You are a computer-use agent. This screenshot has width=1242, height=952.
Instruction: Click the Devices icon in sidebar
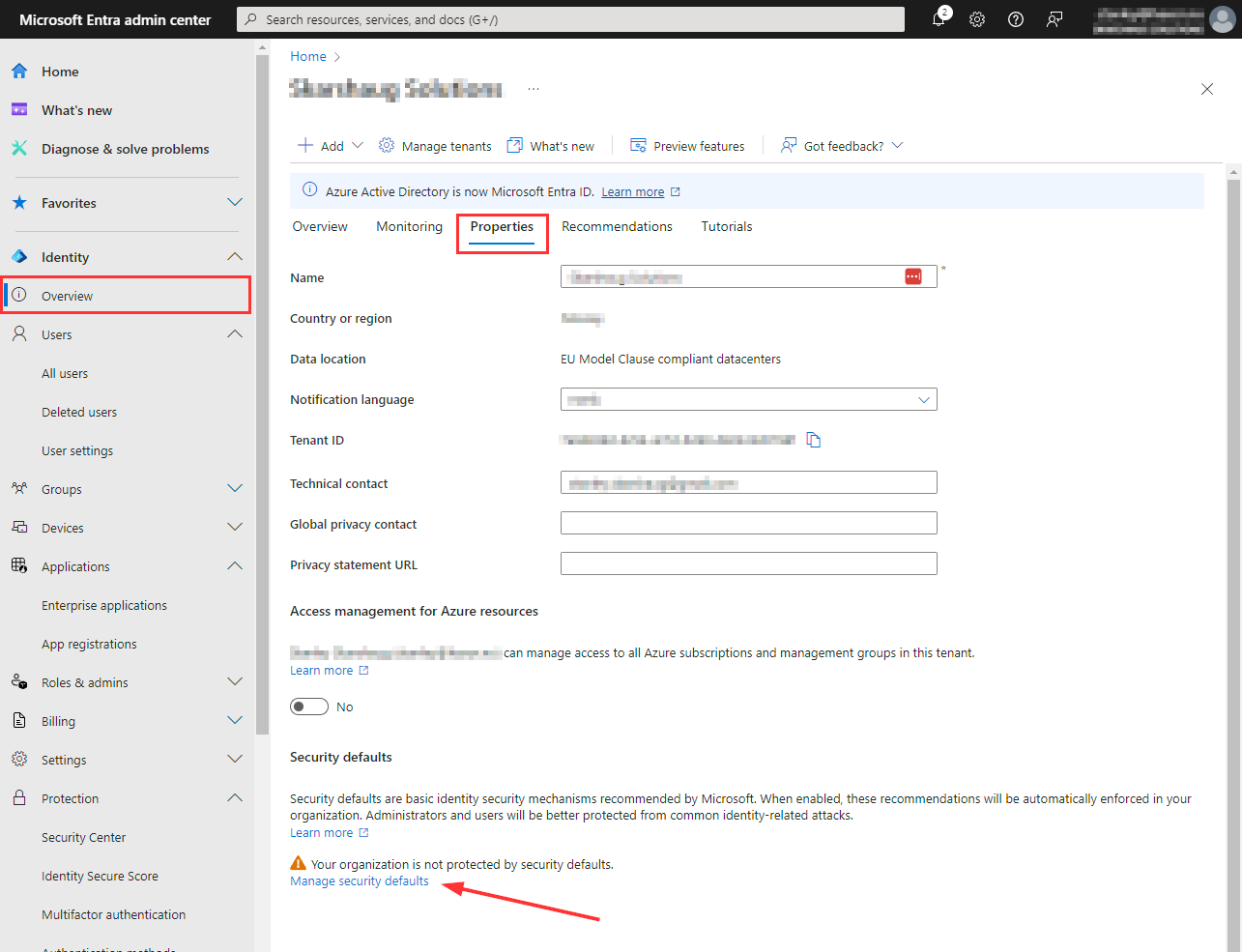(x=19, y=528)
